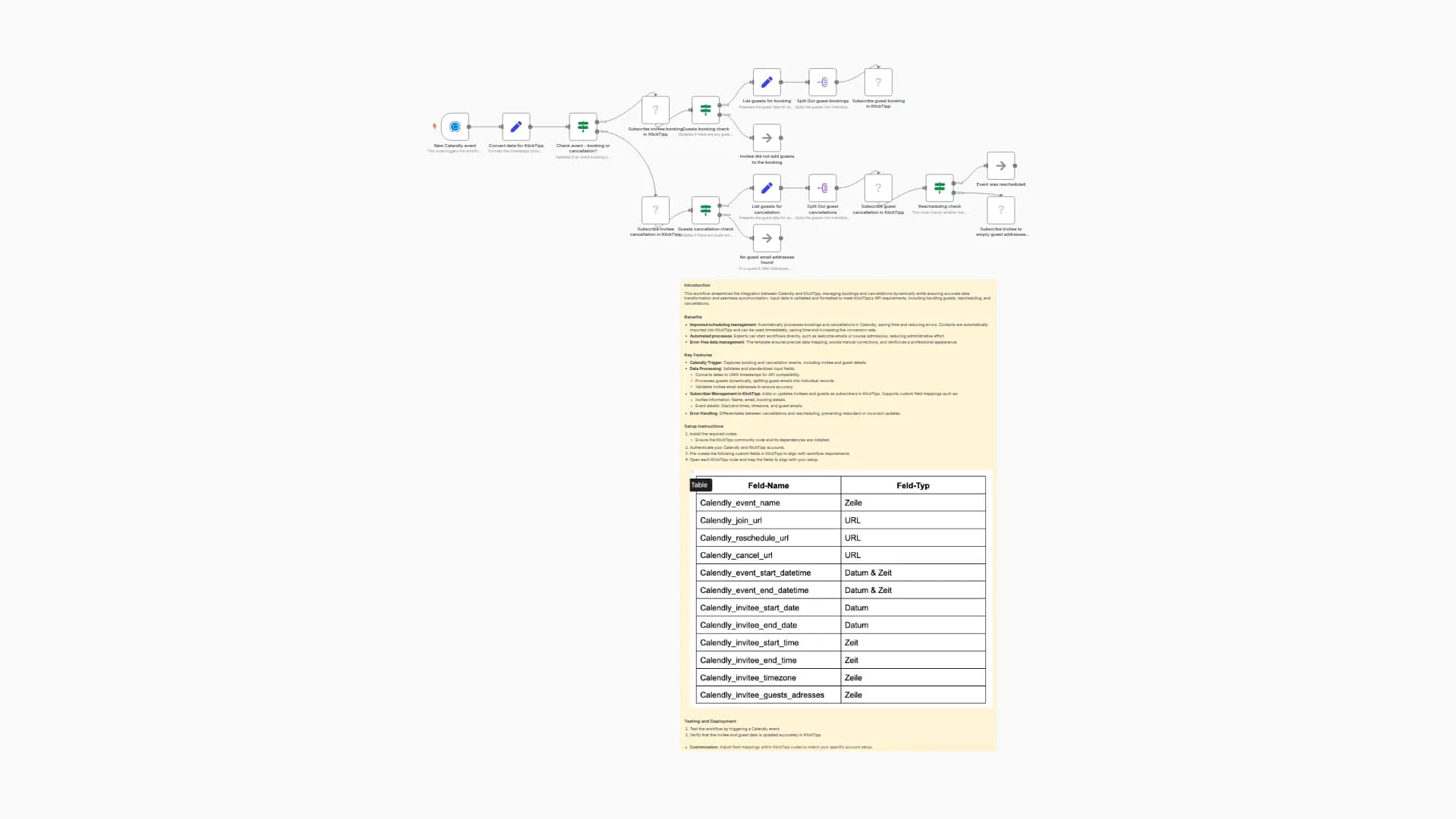Click Zeile type in invitee_timezone row
The image size is (1456, 819).
coord(913,677)
